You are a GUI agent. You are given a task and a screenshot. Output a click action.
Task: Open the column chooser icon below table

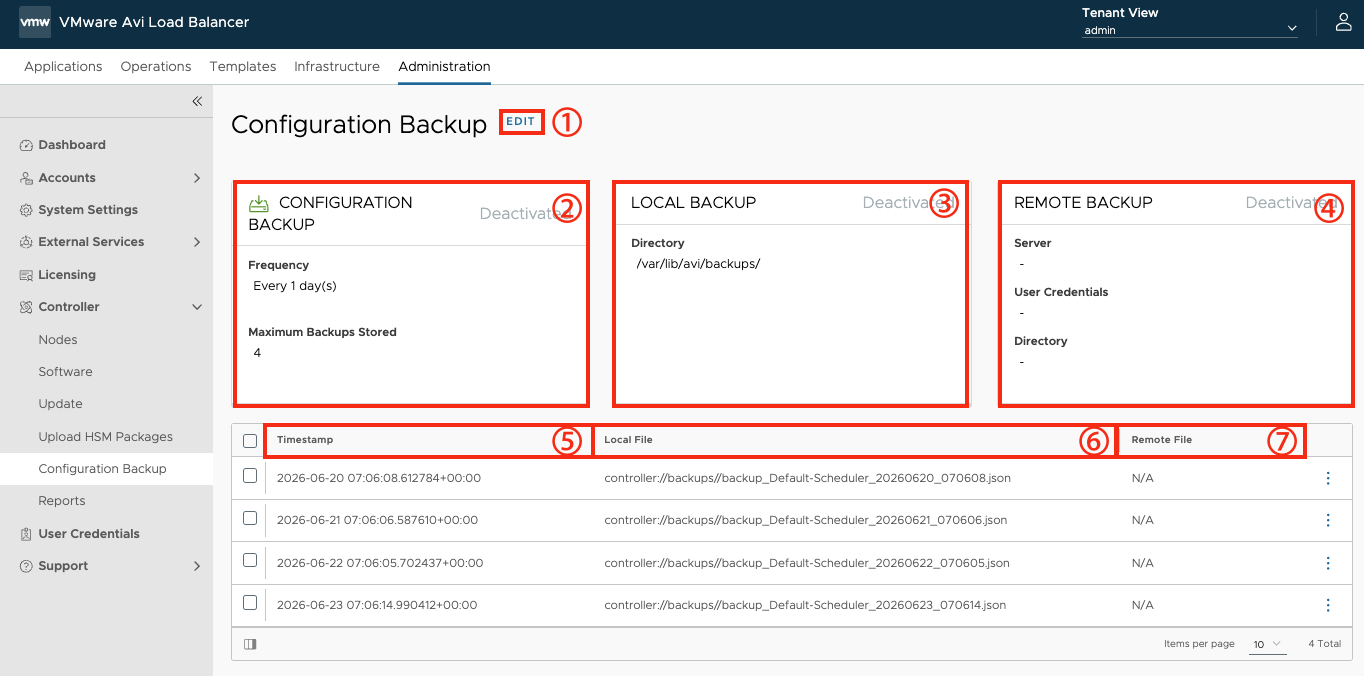(250, 644)
